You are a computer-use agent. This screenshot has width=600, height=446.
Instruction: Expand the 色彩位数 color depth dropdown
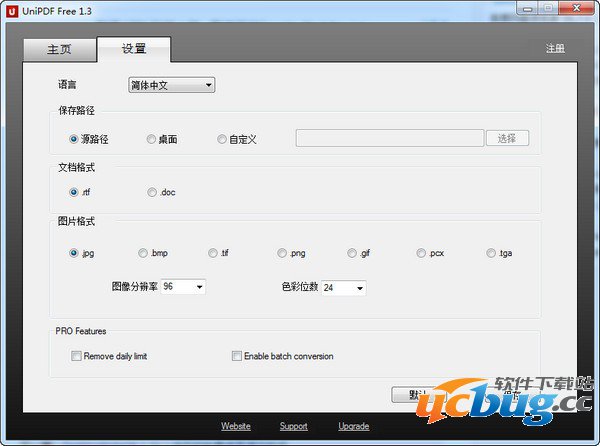[343, 288]
